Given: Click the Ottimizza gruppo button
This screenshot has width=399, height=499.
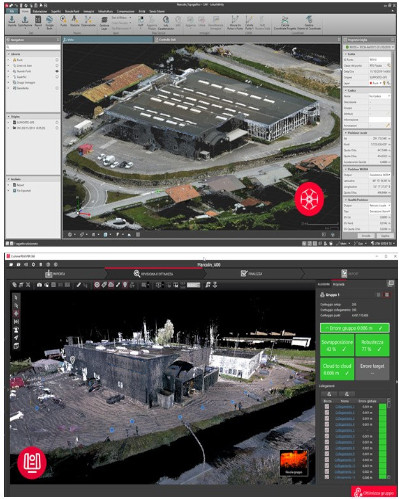Looking at the screenshot, I should (374, 492).
